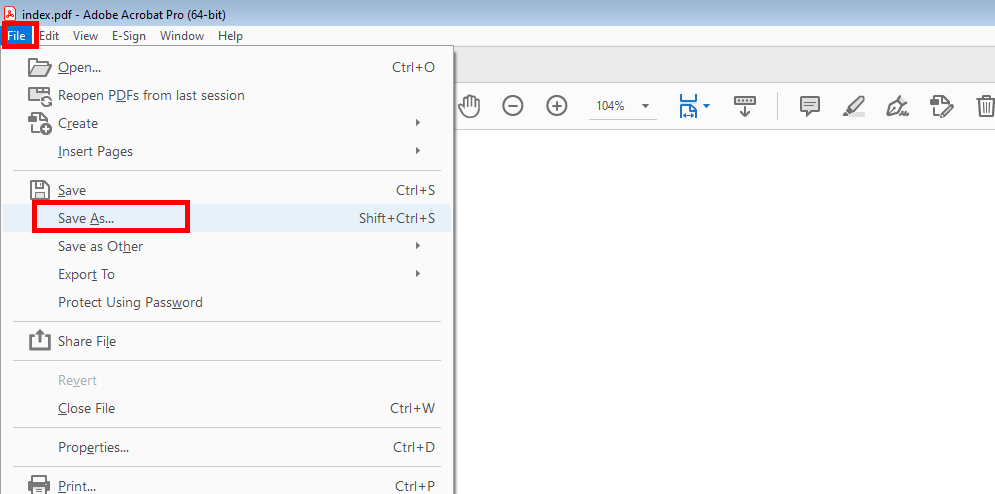995x494 pixels.
Task: Click the Delete trash icon
Action: (x=985, y=106)
